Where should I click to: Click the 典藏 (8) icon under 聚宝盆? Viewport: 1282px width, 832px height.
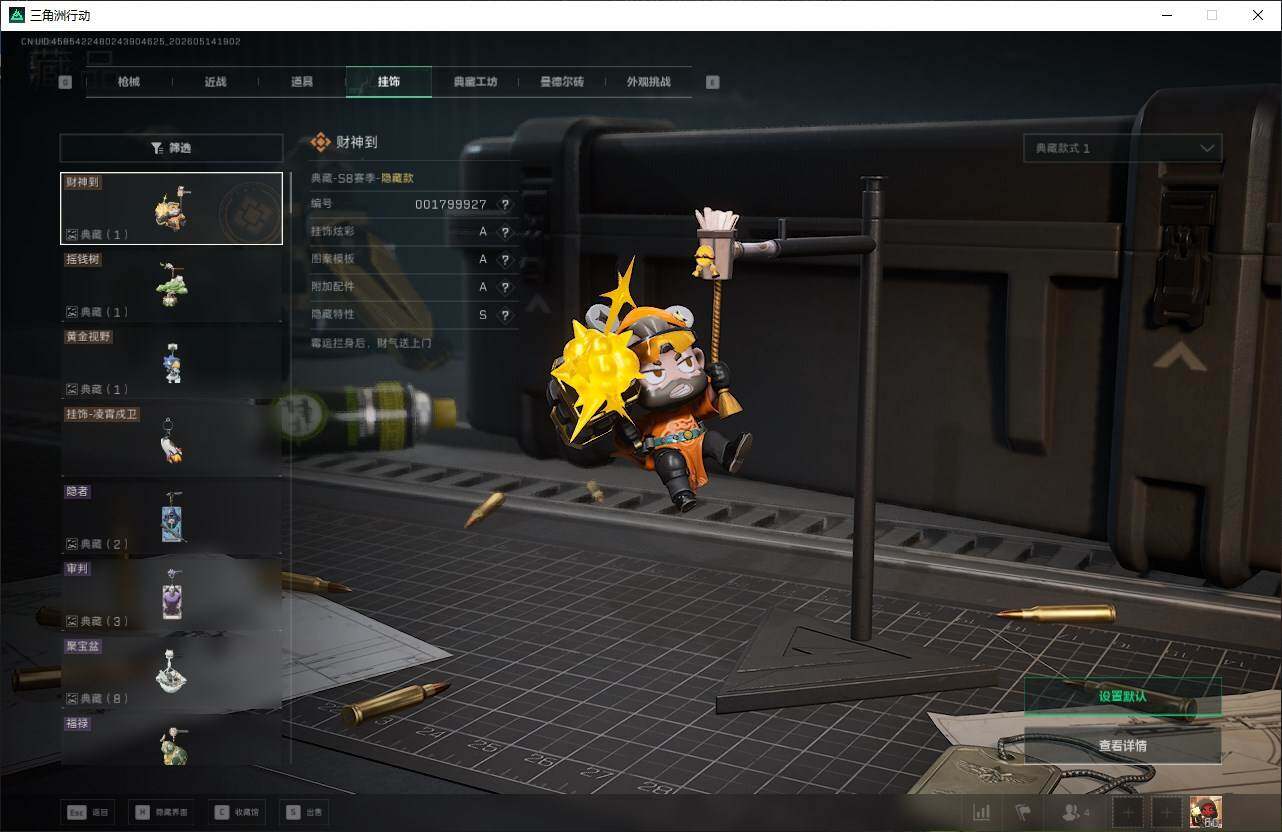click(x=72, y=698)
